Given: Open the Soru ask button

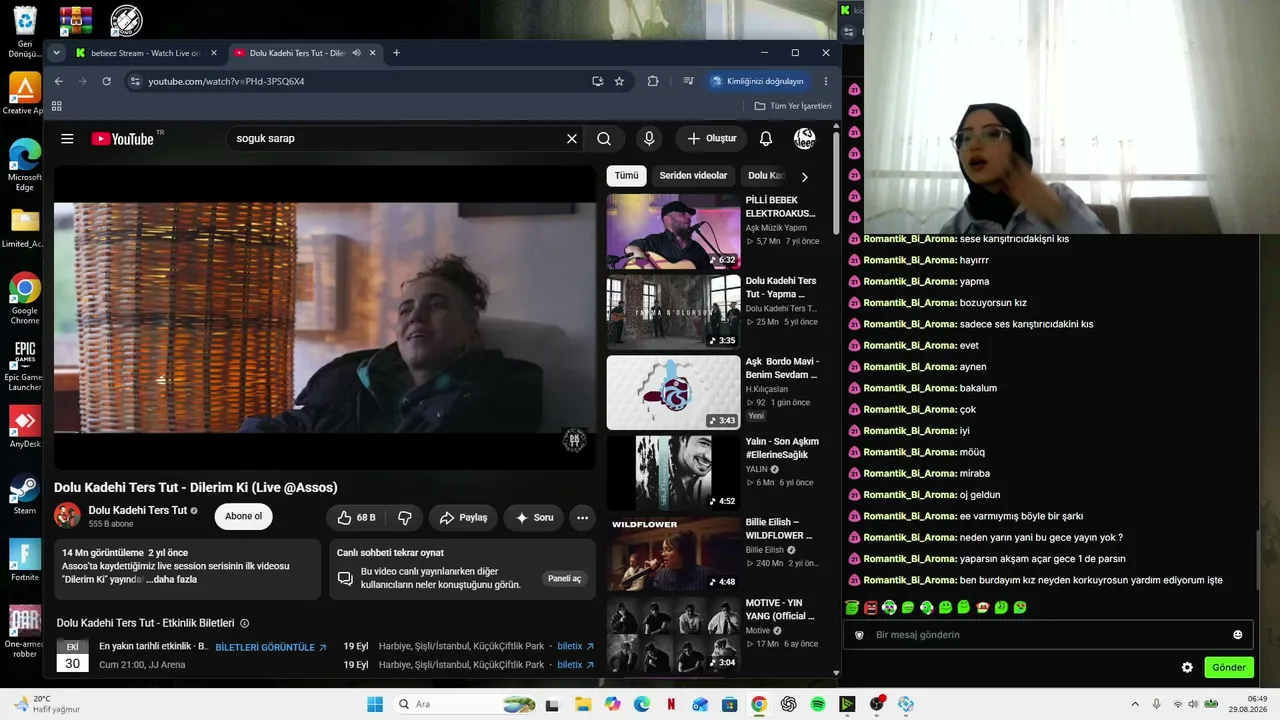Looking at the screenshot, I should tap(534, 517).
